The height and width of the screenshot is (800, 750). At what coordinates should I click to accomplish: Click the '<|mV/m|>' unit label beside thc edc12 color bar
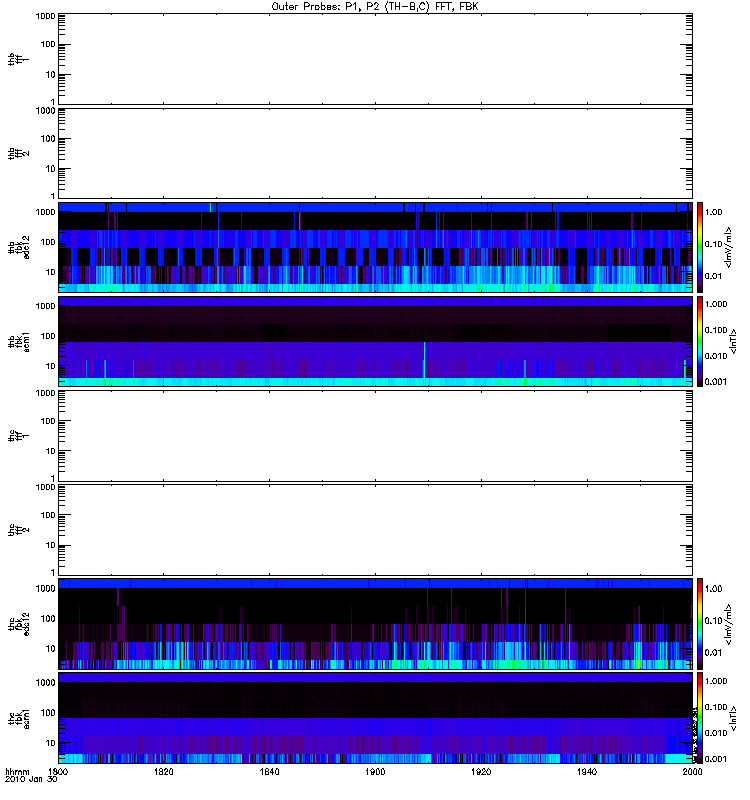[729, 624]
